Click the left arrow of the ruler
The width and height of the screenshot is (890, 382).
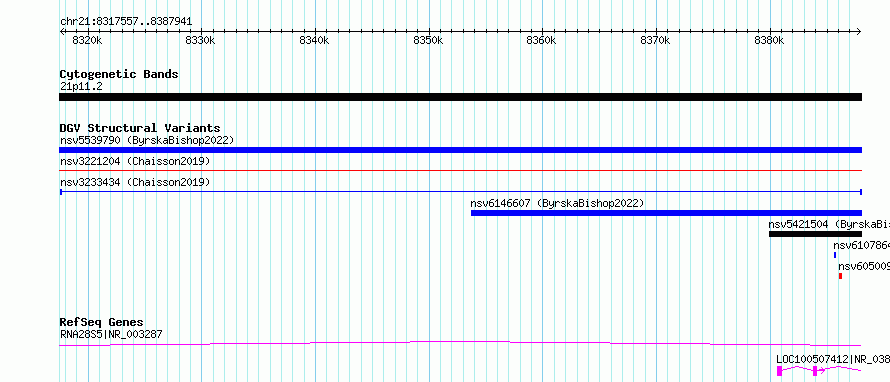(x=62, y=32)
